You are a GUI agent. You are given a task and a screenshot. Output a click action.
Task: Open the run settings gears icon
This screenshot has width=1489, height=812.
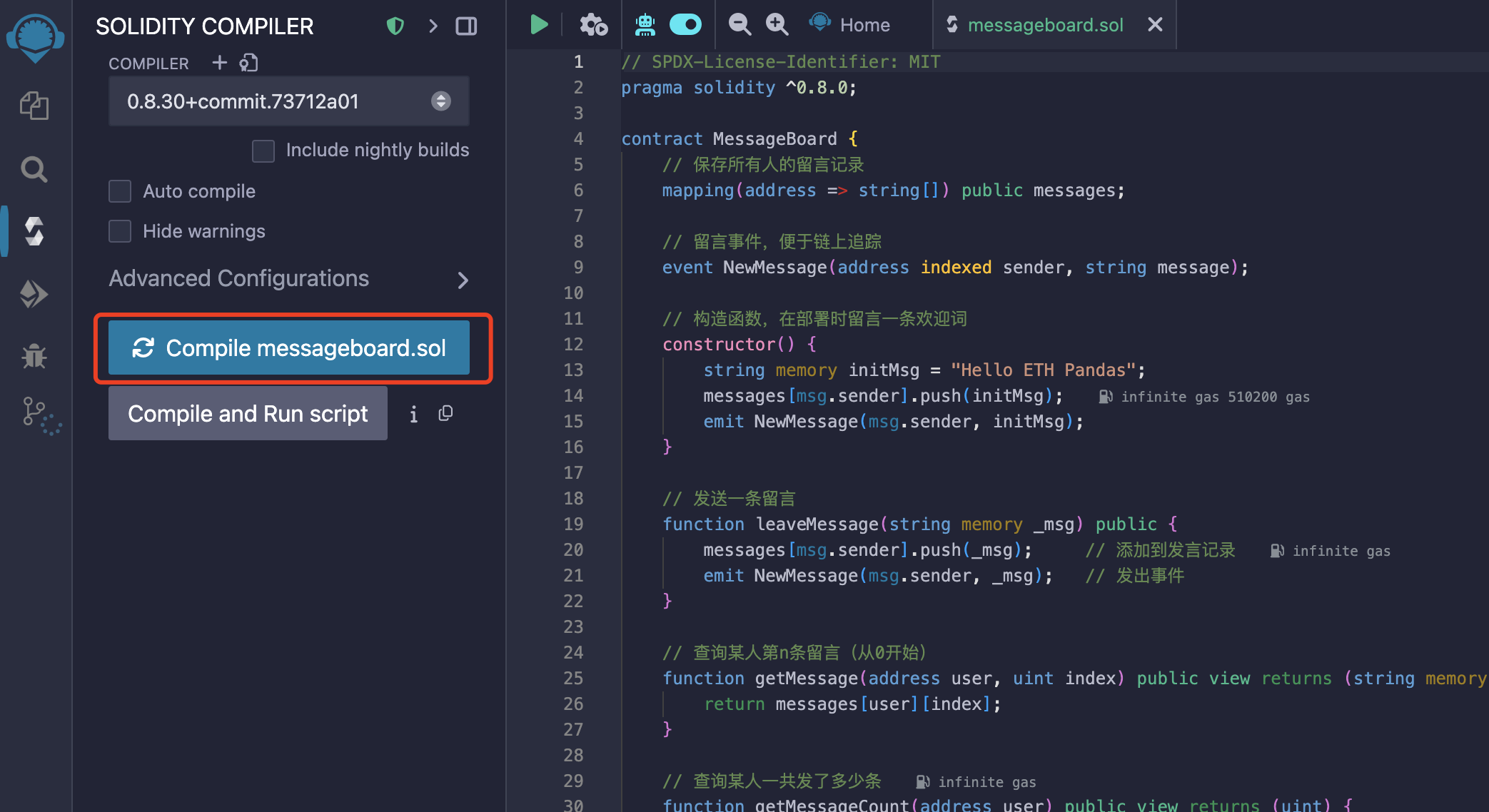[593, 25]
